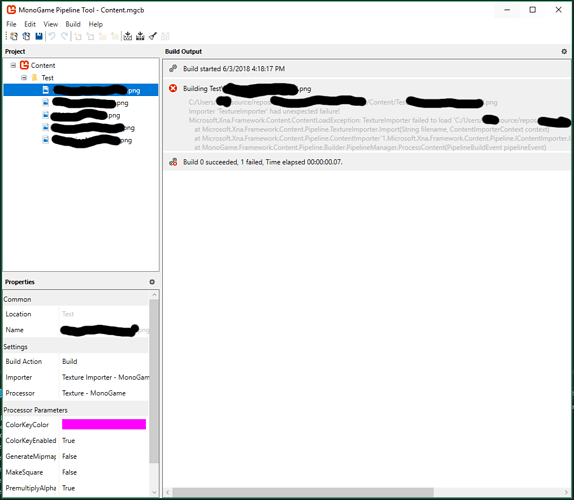
Task: Click the Clean broom toolbar icon
Action: coord(153,36)
